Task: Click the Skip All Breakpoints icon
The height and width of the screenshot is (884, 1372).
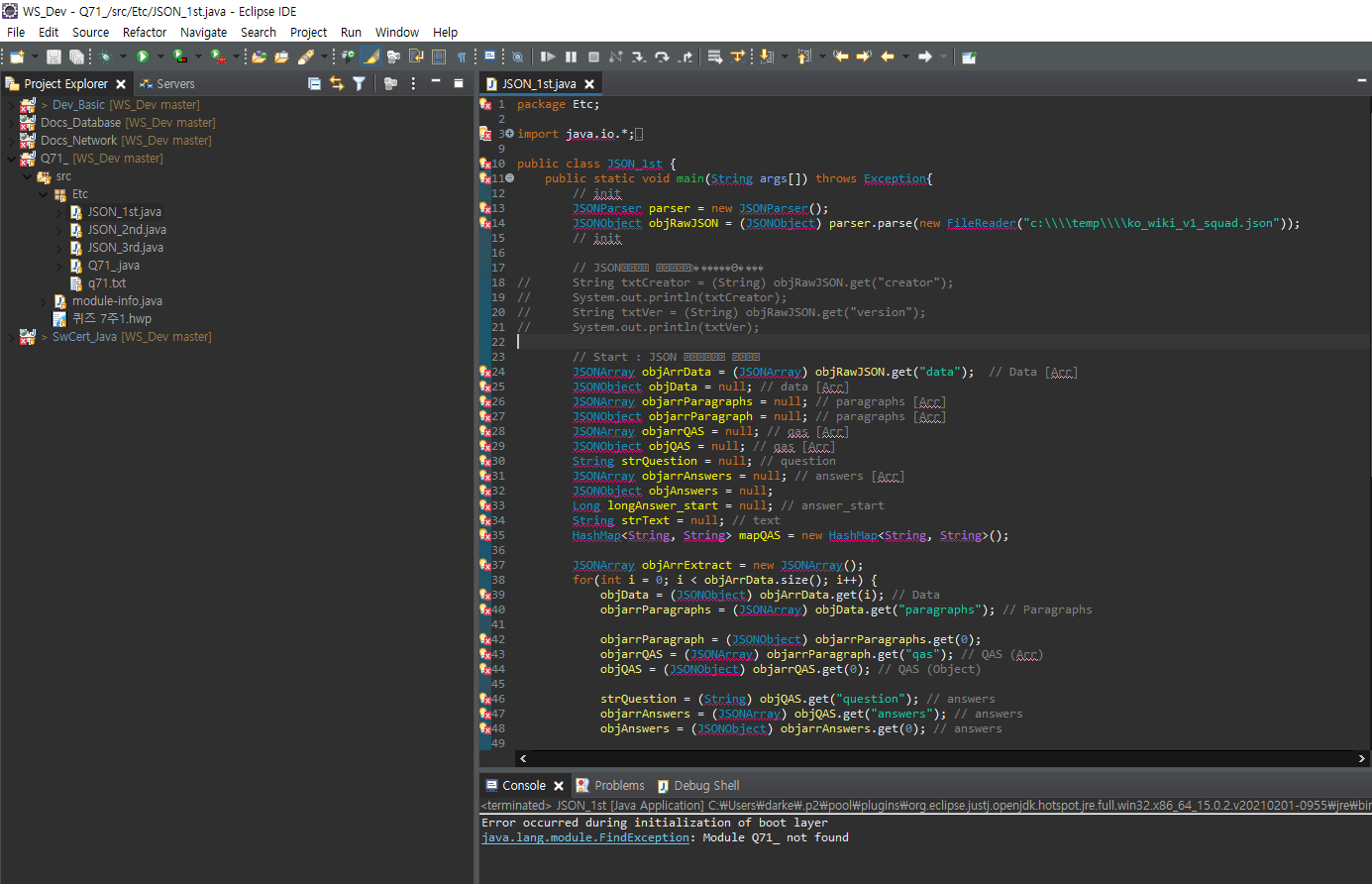Action: point(517,57)
